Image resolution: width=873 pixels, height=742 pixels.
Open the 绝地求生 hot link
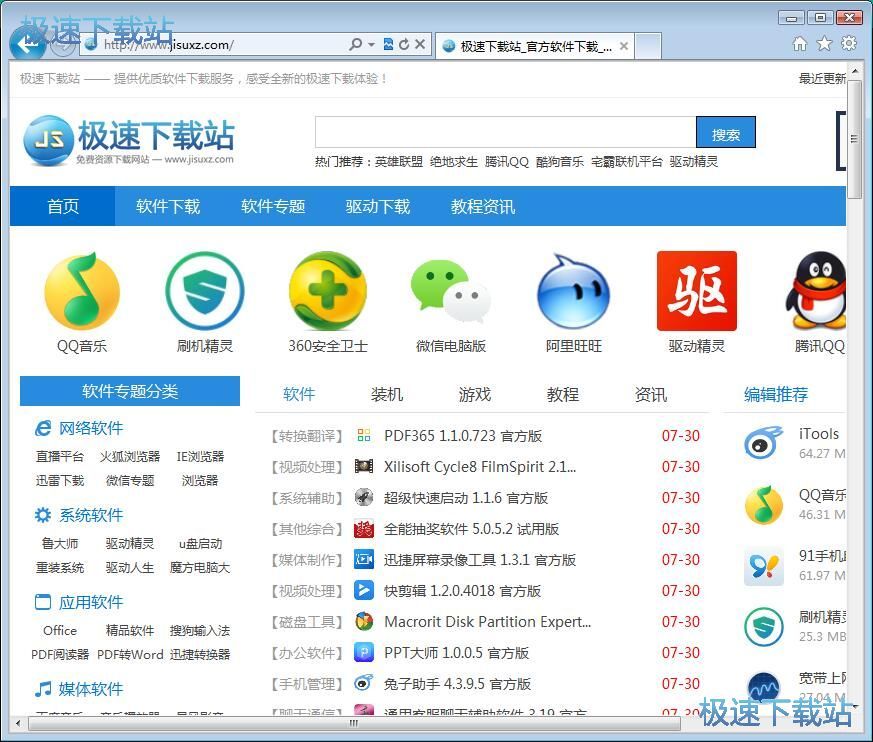click(x=454, y=161)
